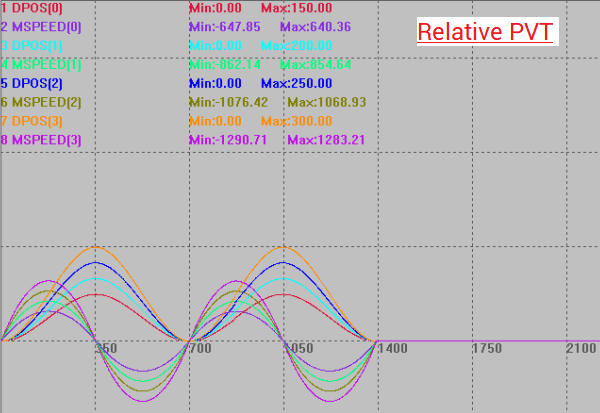Image resolution: width=600 pixels, height=413 pixels.
Task: Pick the 3 DPOS(1) channel label
Action: coord(34,46)
